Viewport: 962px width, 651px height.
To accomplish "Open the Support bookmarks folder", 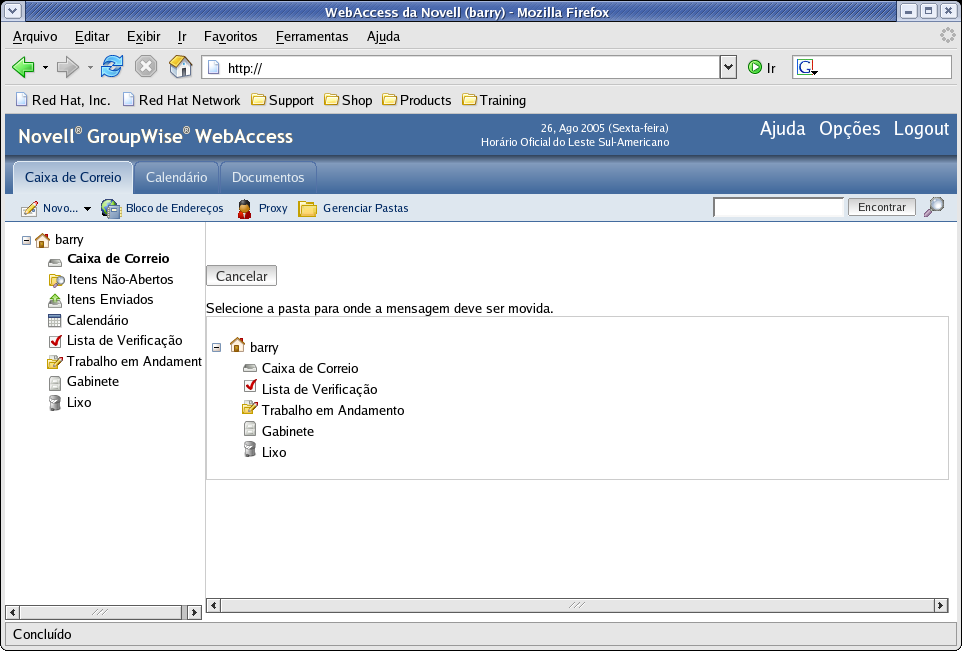I will (283, 100).
